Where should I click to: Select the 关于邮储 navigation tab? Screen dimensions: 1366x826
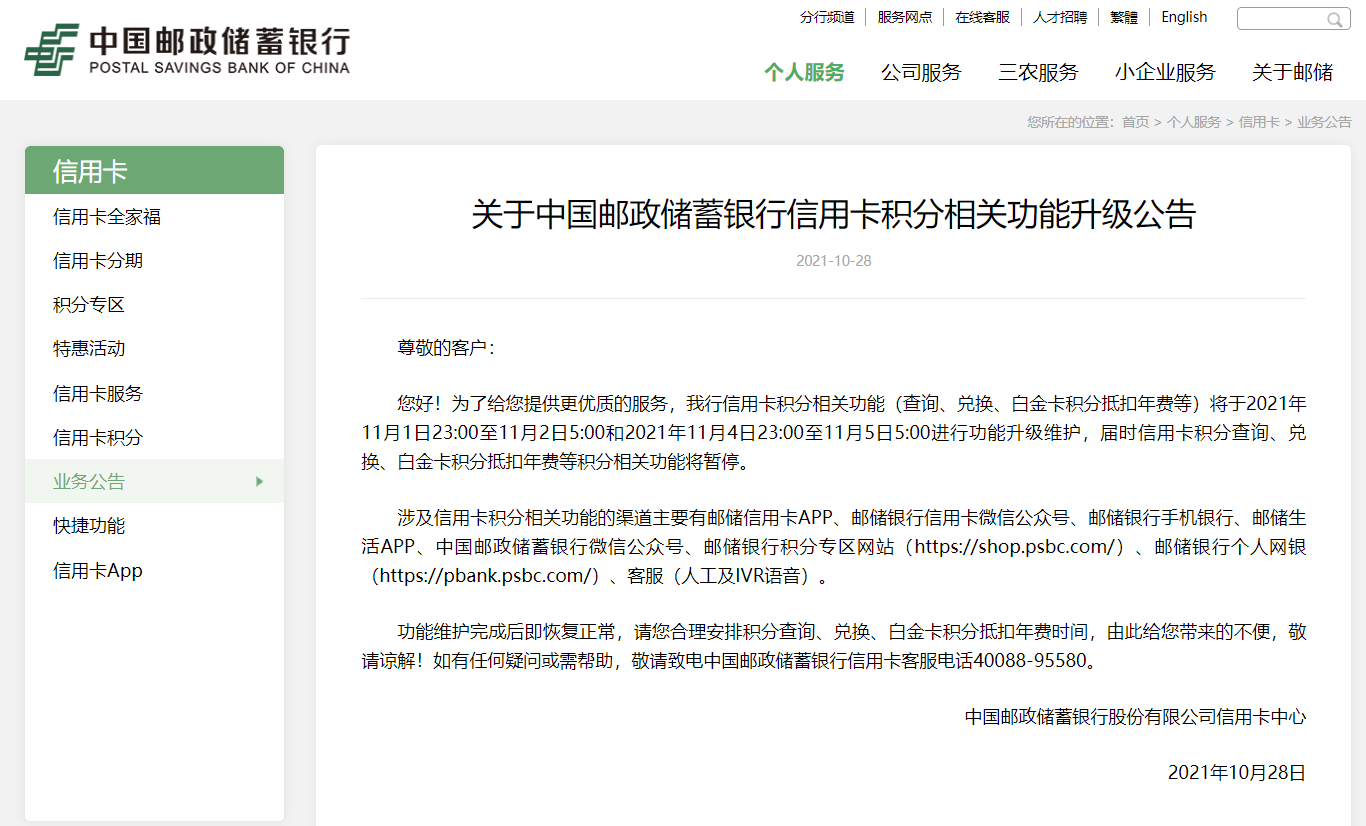pyautogui.click(x=1292, y=72)
